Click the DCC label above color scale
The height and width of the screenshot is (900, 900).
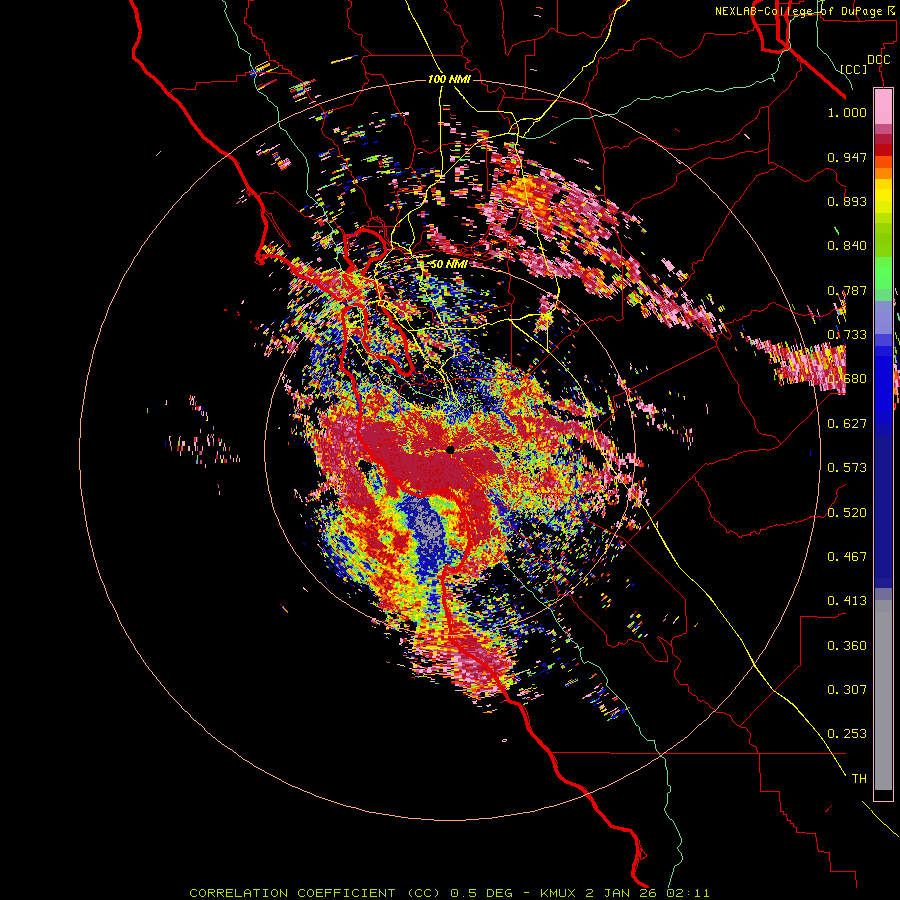coord(878,60)
